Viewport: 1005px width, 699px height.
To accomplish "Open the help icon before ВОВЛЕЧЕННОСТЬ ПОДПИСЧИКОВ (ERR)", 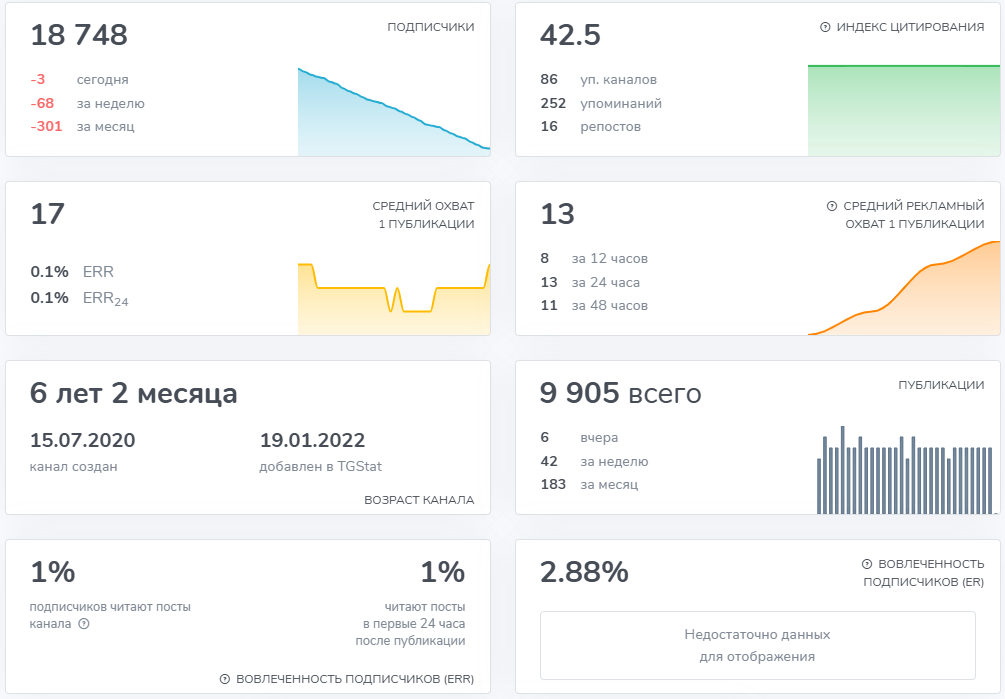I will 224,678.
